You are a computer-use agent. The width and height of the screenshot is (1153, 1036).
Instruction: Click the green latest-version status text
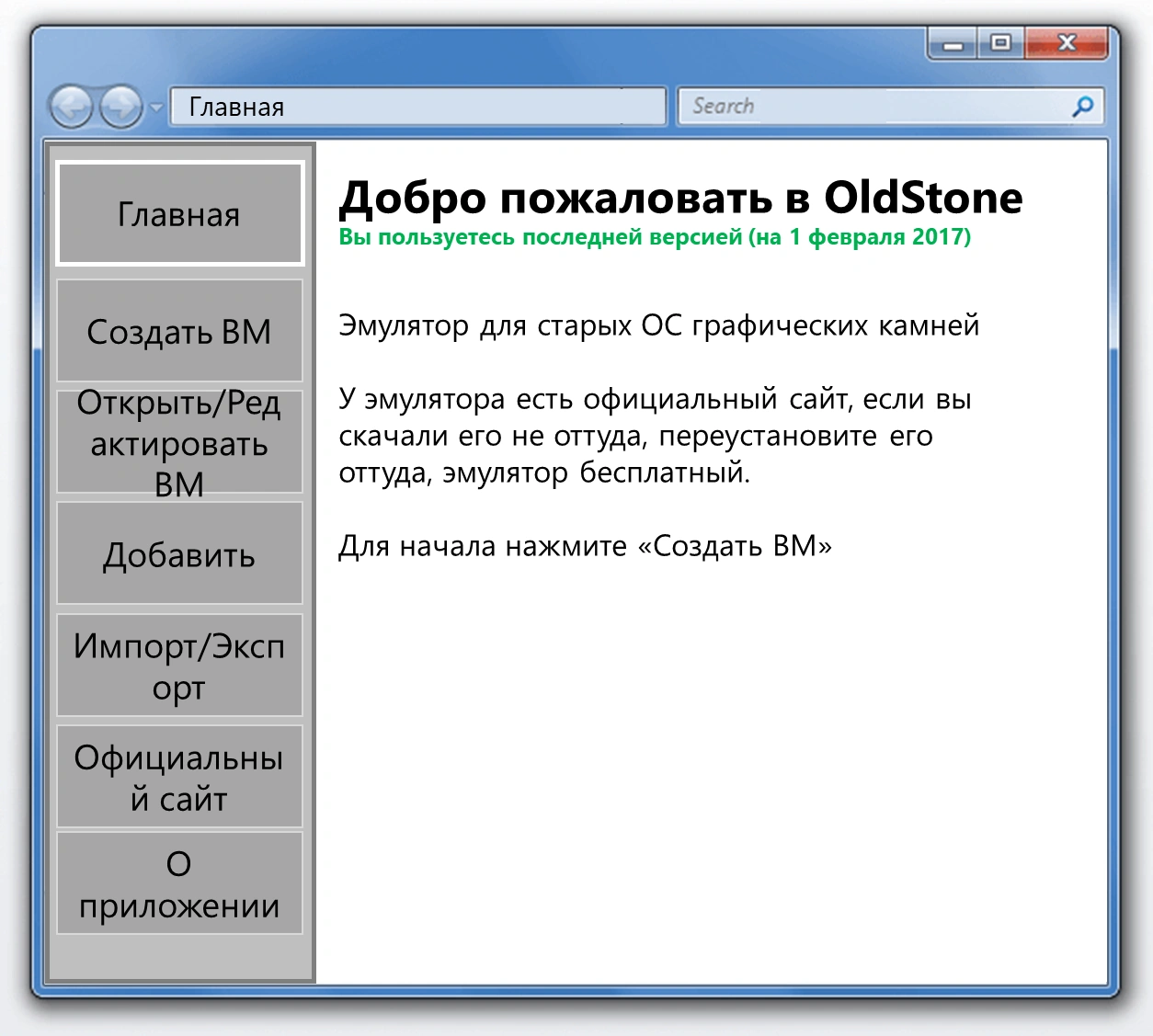[x=655, y=237]
